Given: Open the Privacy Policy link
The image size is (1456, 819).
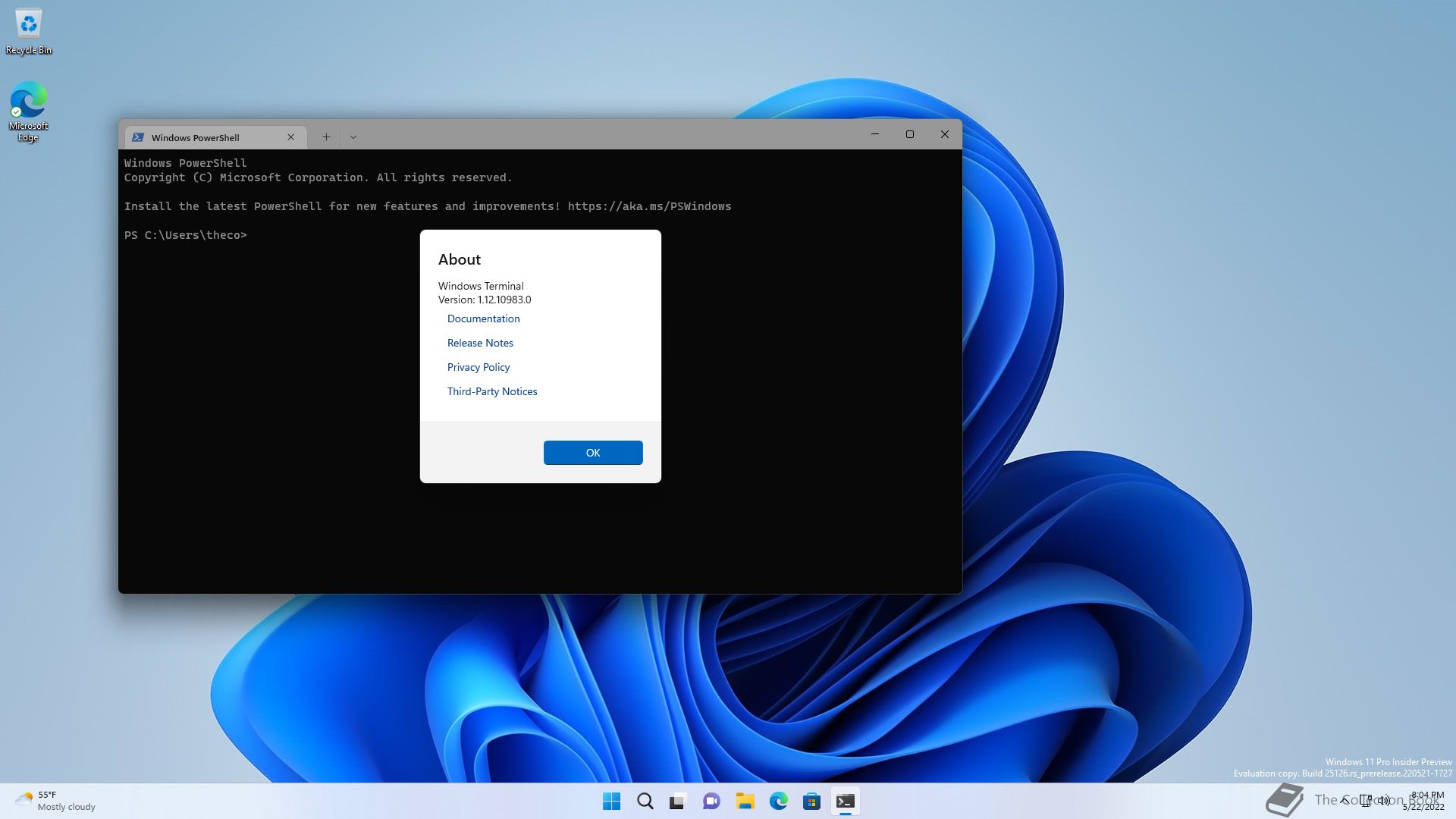Looking at the screenshot, I should (x=479, y=367).
